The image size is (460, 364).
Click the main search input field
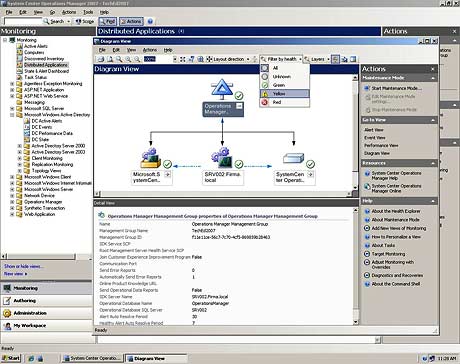click(x=23, y=21)
